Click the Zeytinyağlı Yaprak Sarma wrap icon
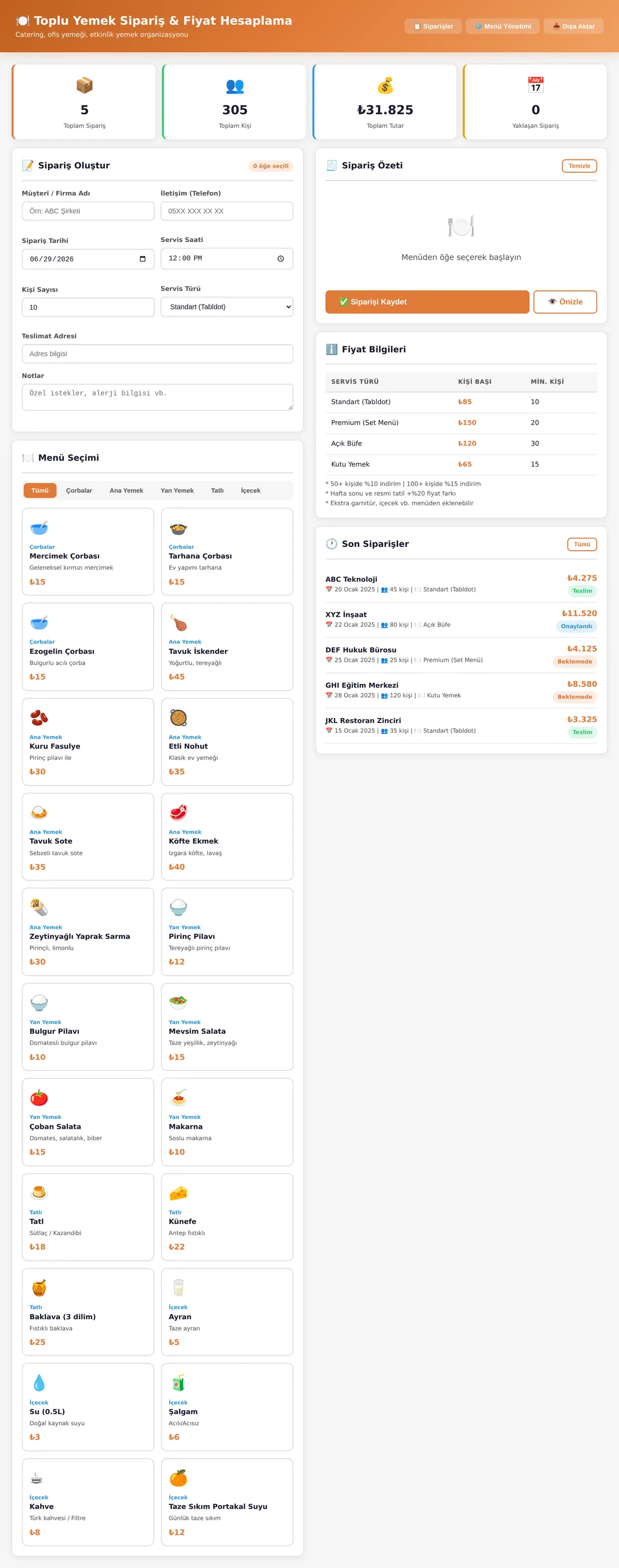Viewport: 619px width, 1568px height. (39, 907)
